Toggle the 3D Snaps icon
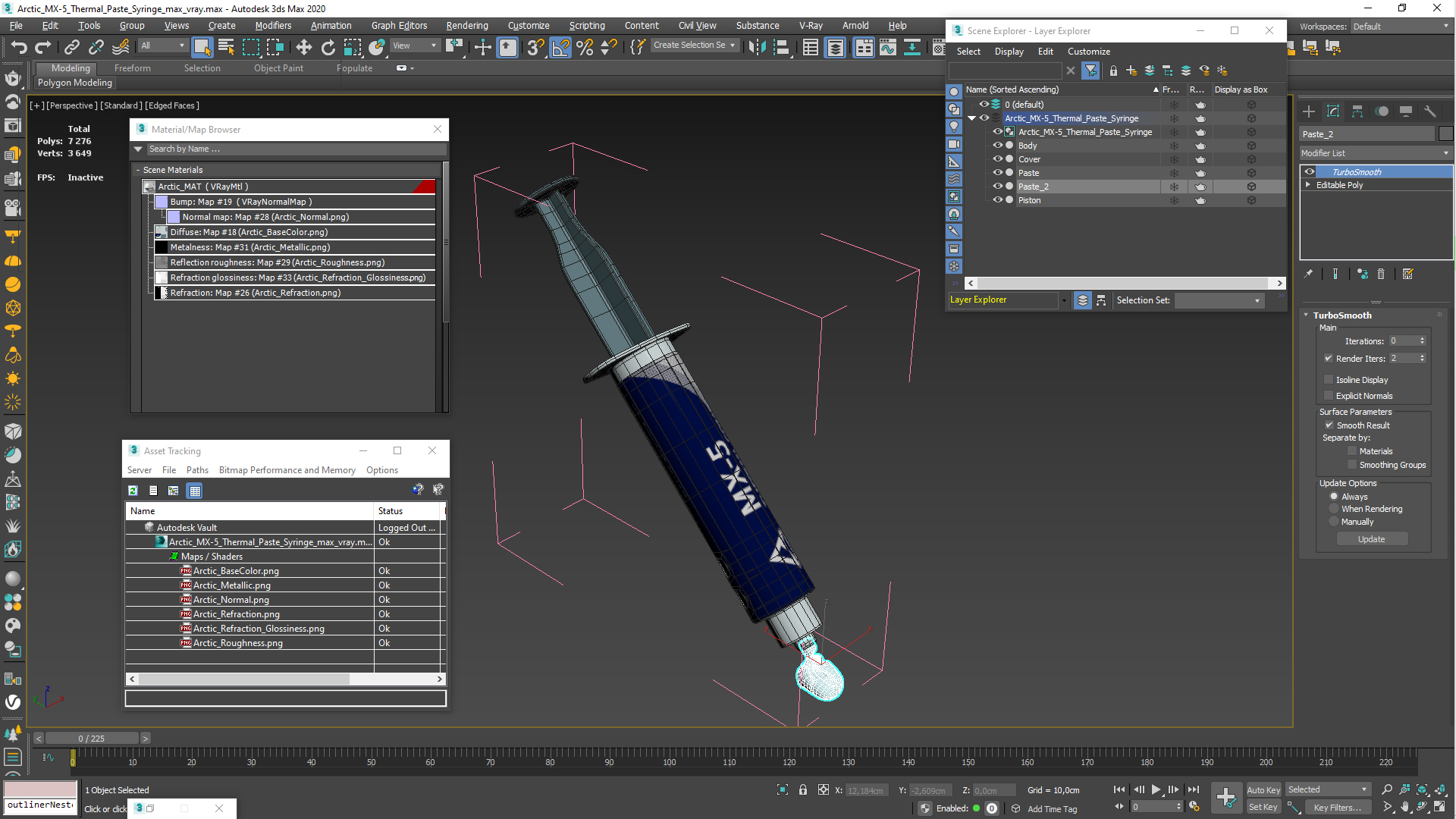The image size is (1456, 819). 535,47
